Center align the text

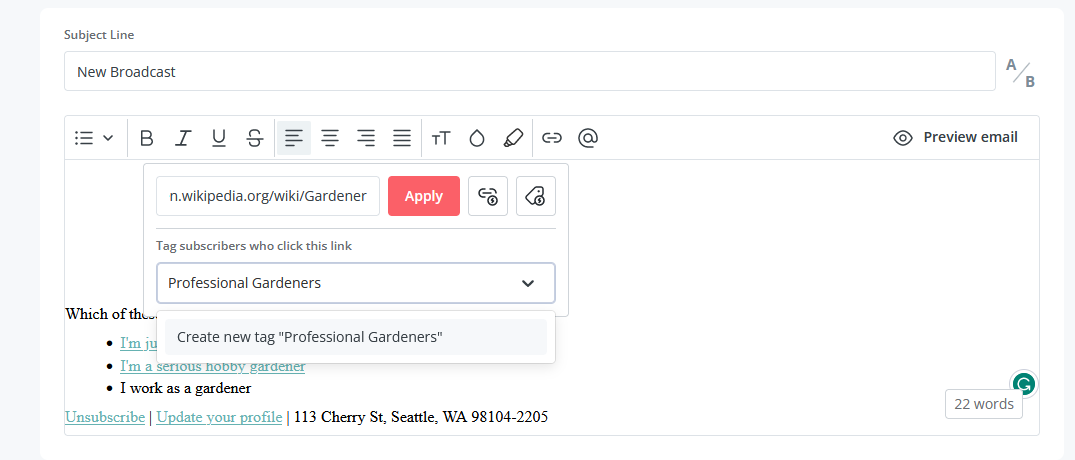coord(330,138)
